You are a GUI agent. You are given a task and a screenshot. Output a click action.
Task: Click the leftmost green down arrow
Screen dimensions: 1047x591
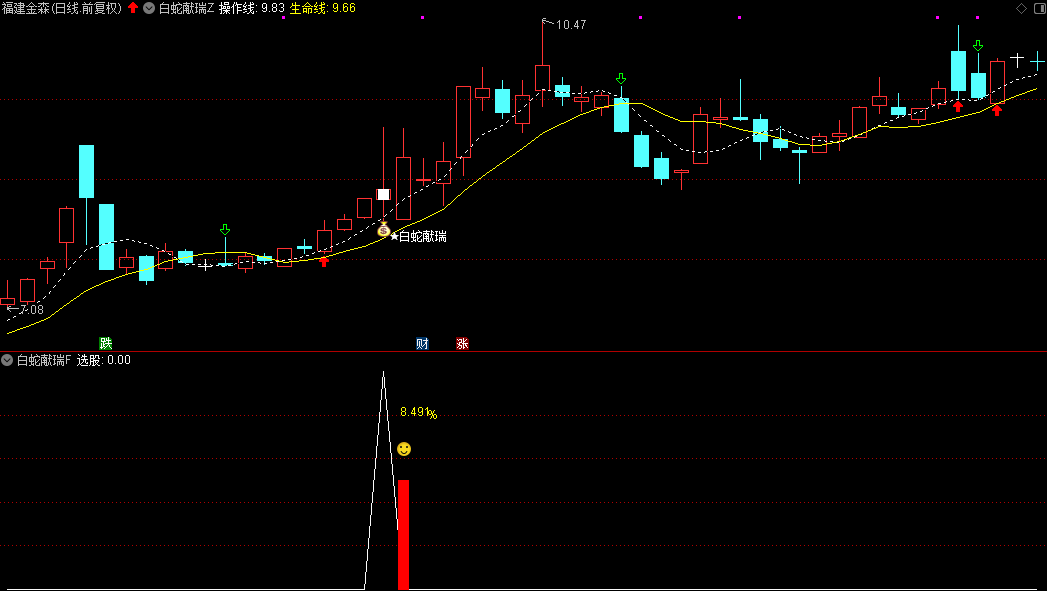(x=225, y=230)
